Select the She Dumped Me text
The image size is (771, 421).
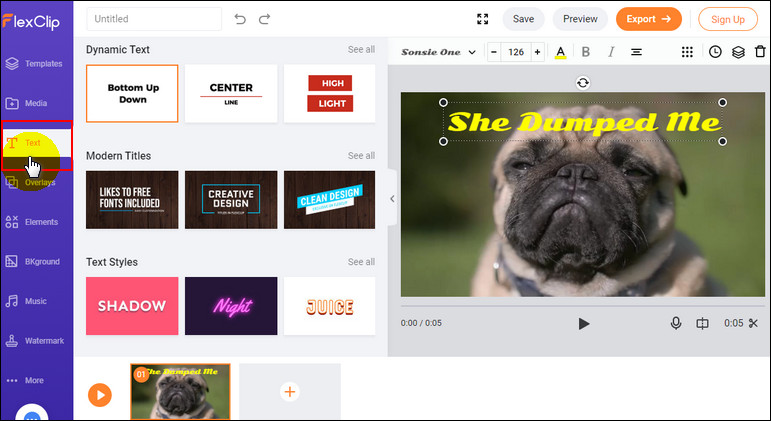pyautogui.click(x=583, y=122)
